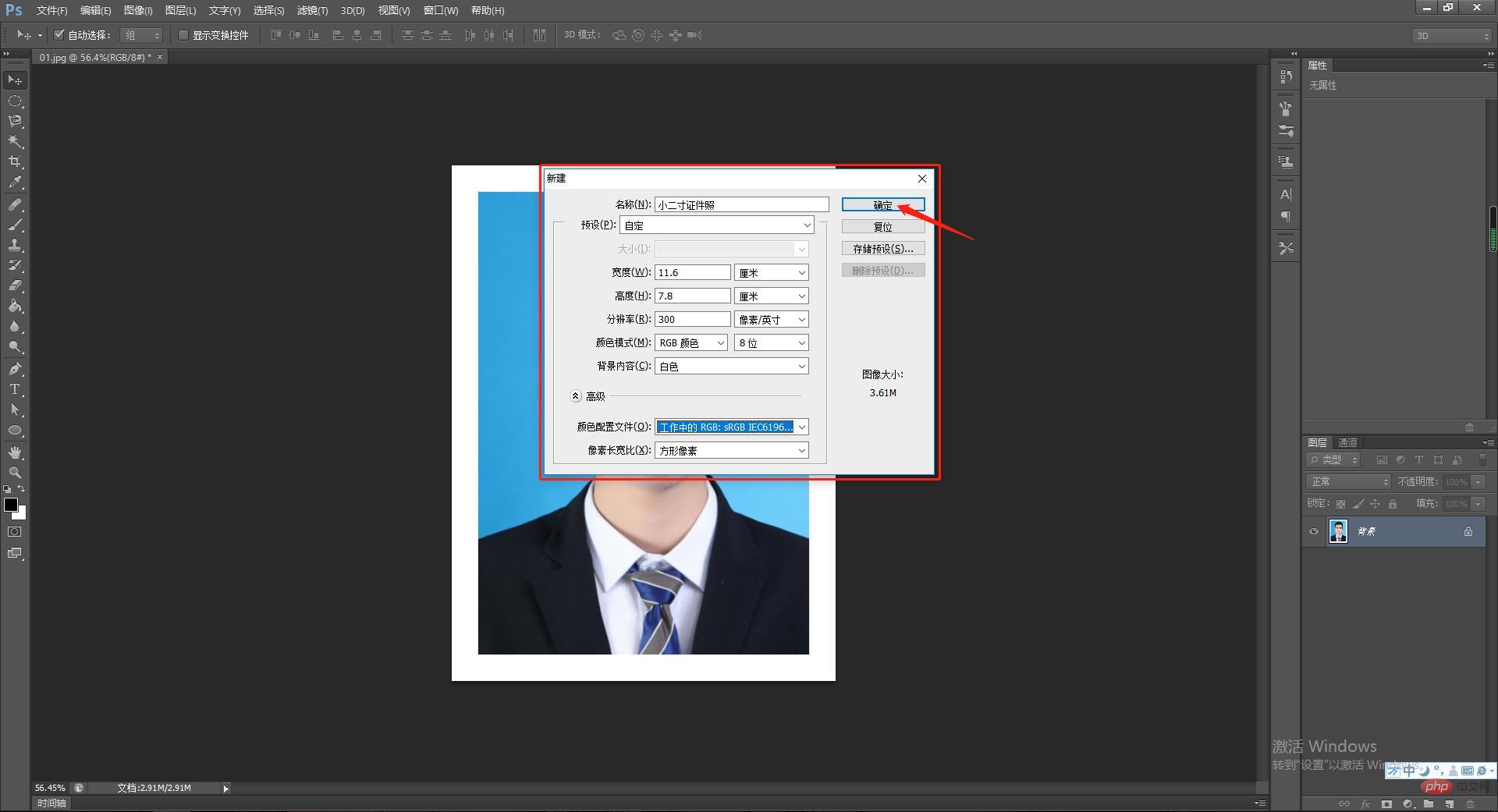Select the Dodge tool
1498x812 pixels.
[15, 346]
